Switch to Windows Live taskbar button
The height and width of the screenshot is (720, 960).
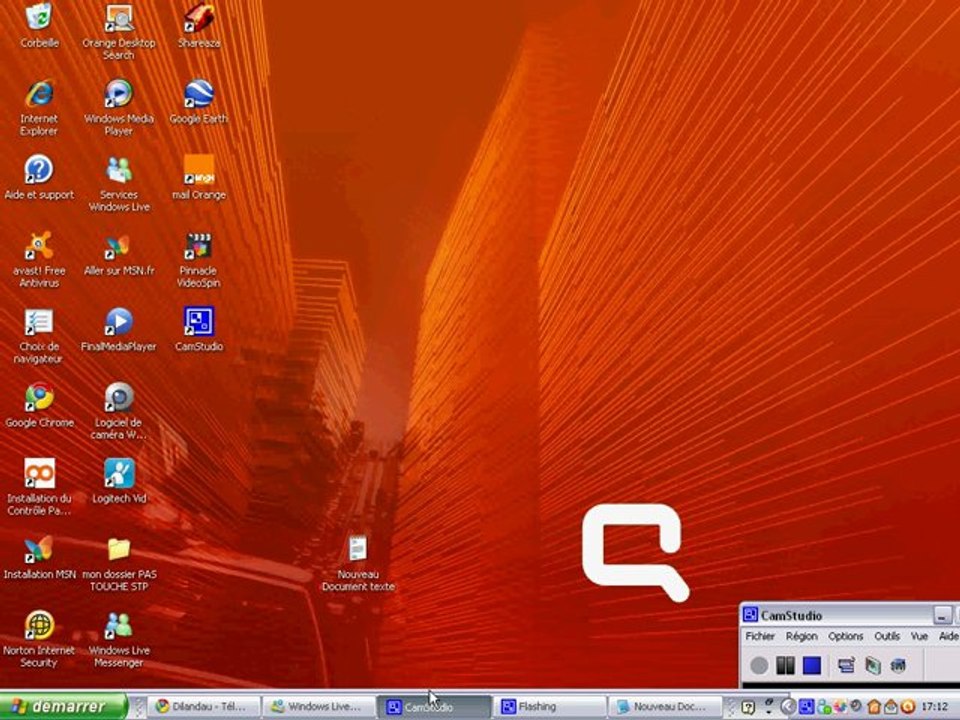pos(319,707)
